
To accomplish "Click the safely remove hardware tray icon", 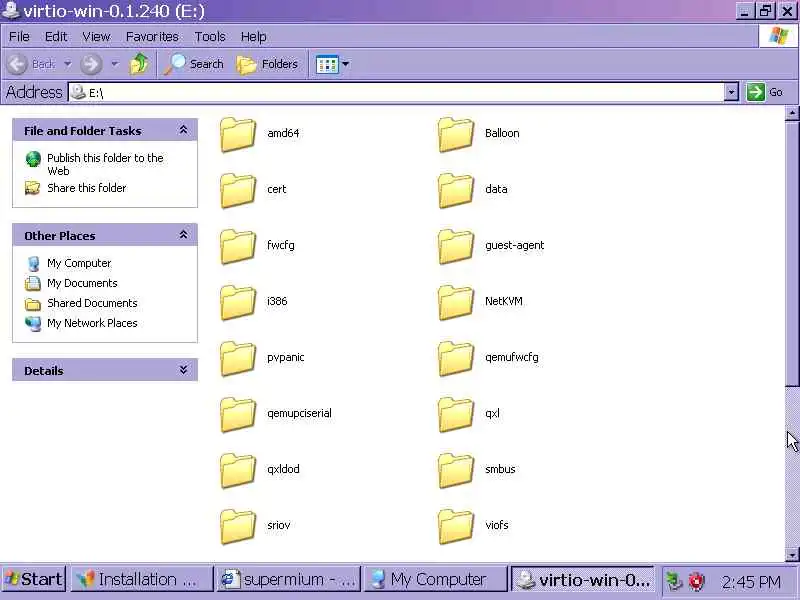I will pyautogui.click(x=674, y=581).
